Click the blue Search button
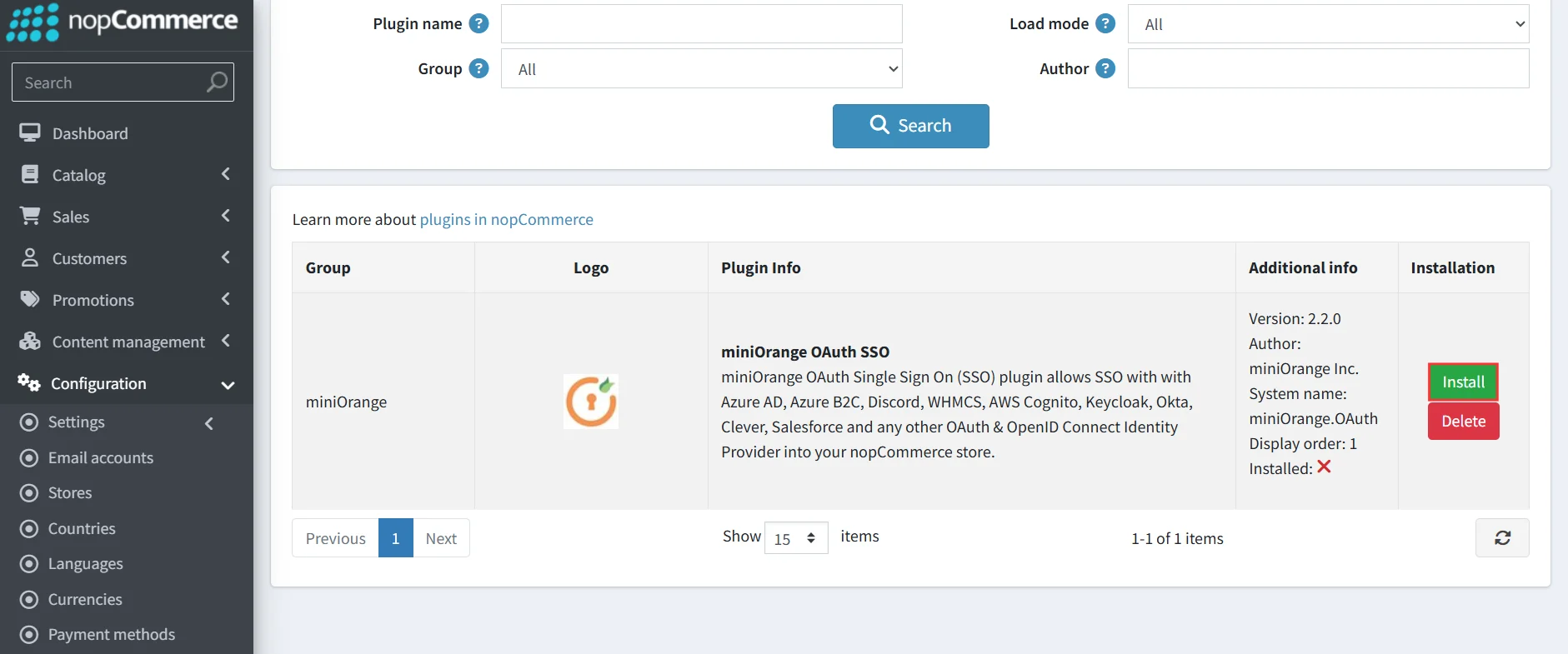1568x654 pixels. (x=910, y=126)
